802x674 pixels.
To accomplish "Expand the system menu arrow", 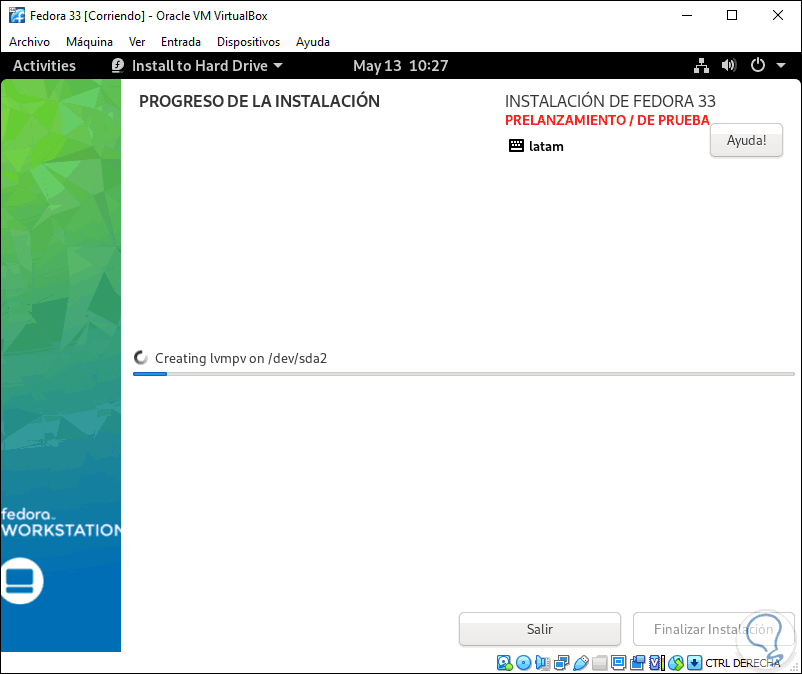I will [x=781, y=65].
